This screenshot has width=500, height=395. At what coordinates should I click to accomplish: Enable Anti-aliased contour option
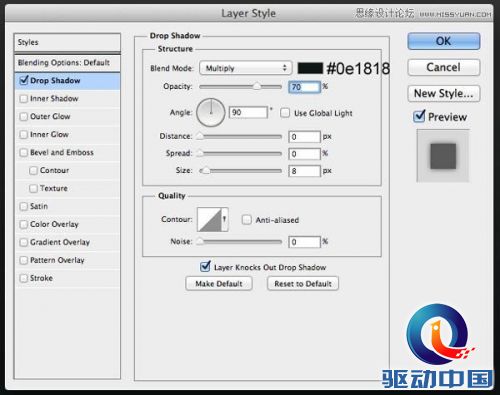coord(247,220)
